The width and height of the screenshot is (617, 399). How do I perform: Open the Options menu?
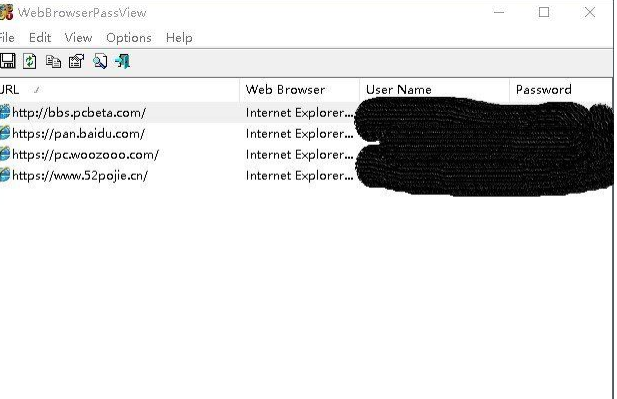(x=129, y=38)
